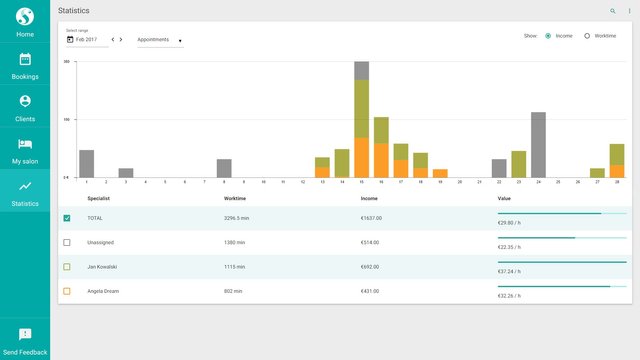Click the 1115 min worktime value
Screen dimensions: 640x360
pyautogui.click(x=234, y=267)
